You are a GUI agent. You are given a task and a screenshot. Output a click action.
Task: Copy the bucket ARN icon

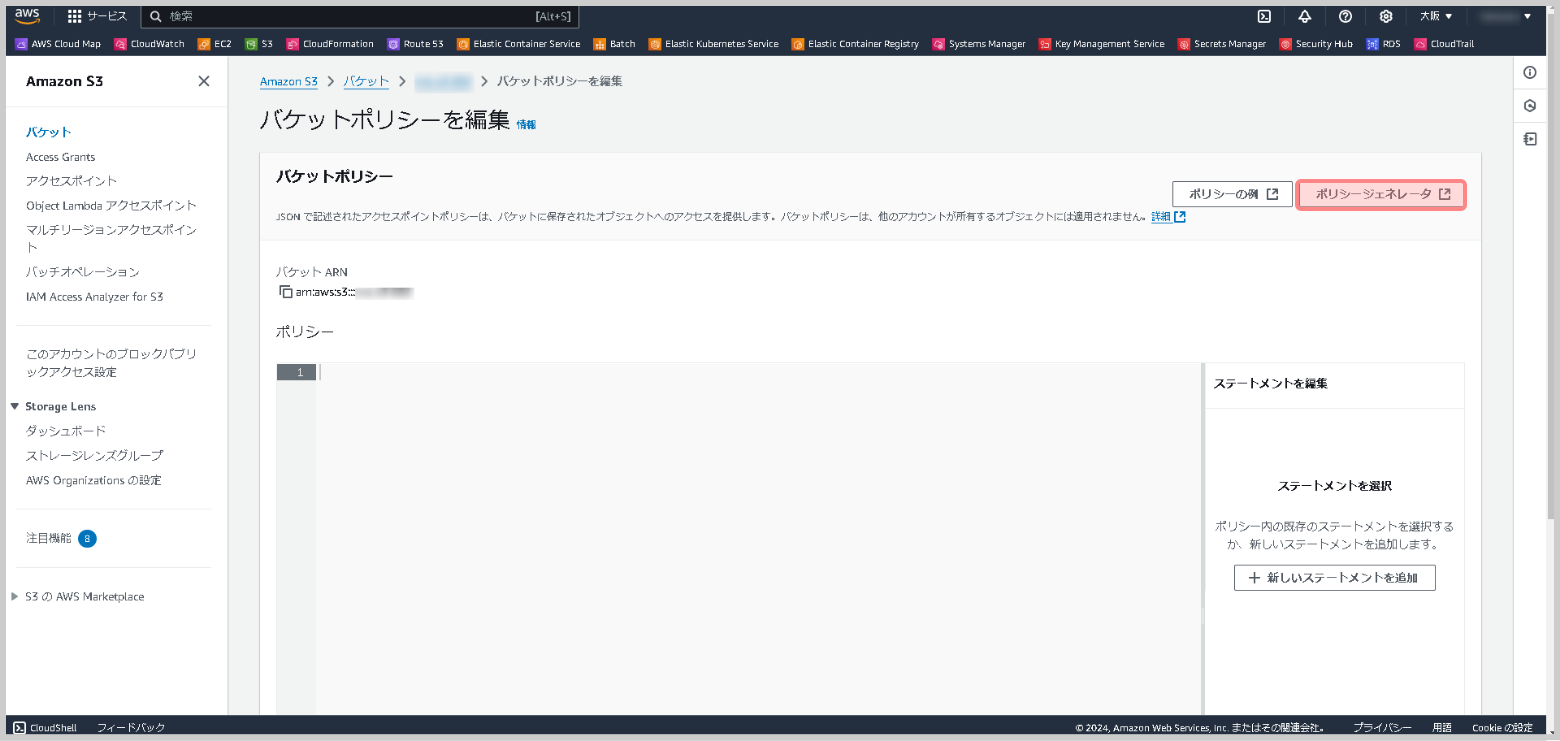click(286, 292)
